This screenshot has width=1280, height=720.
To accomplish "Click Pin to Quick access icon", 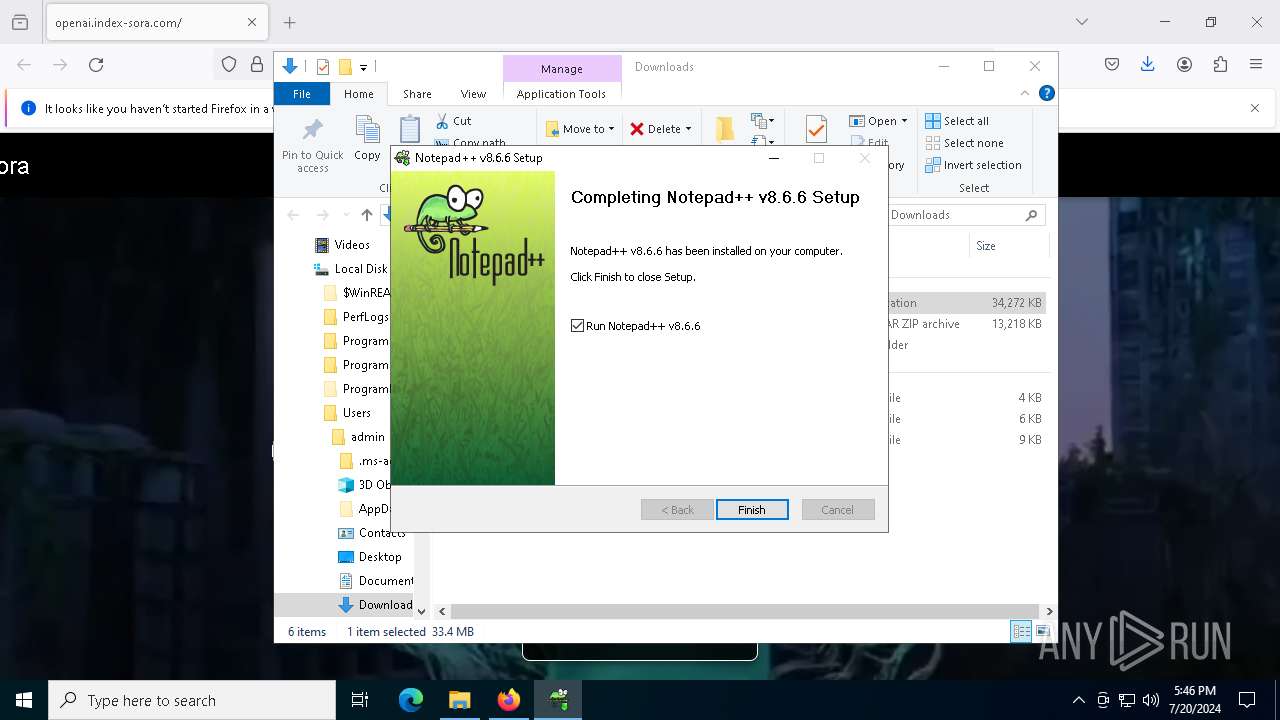I will 313,130.
